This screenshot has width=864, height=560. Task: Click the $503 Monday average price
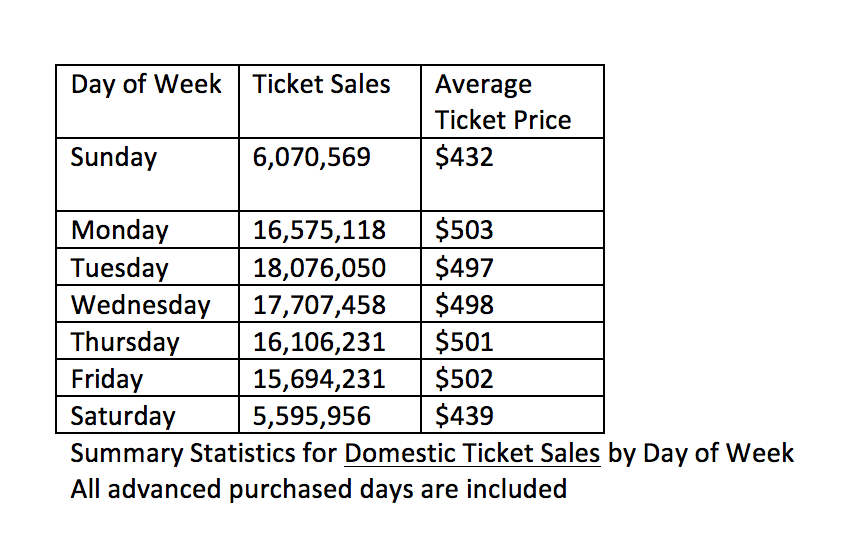click(465, 231)
